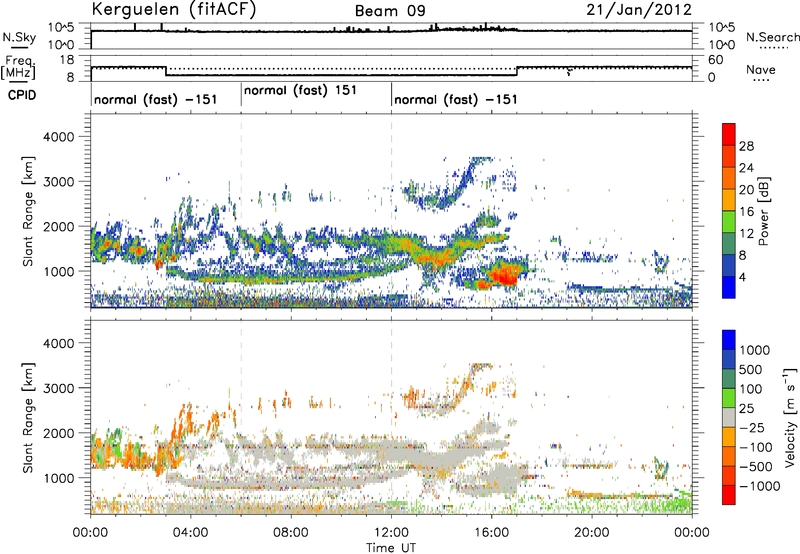Image resolution: width=800 pixels, height=554 pixels.
Task: Click the 'Freq. [MHz]' label
Action: tap(18, 68)
